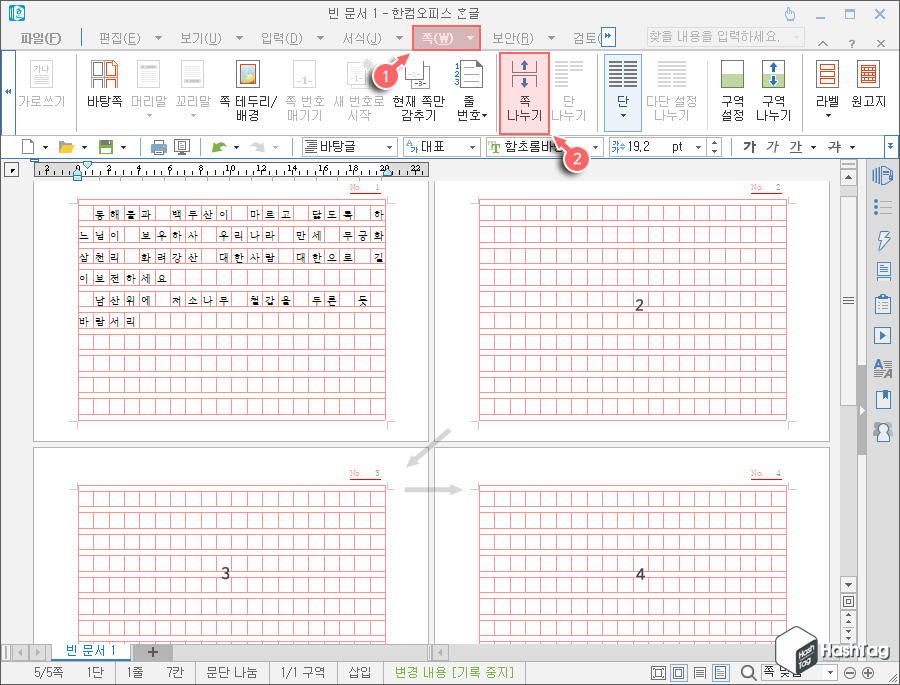
Task: Toggle page outline view button in status bar
Action: [x=679, y=673]
